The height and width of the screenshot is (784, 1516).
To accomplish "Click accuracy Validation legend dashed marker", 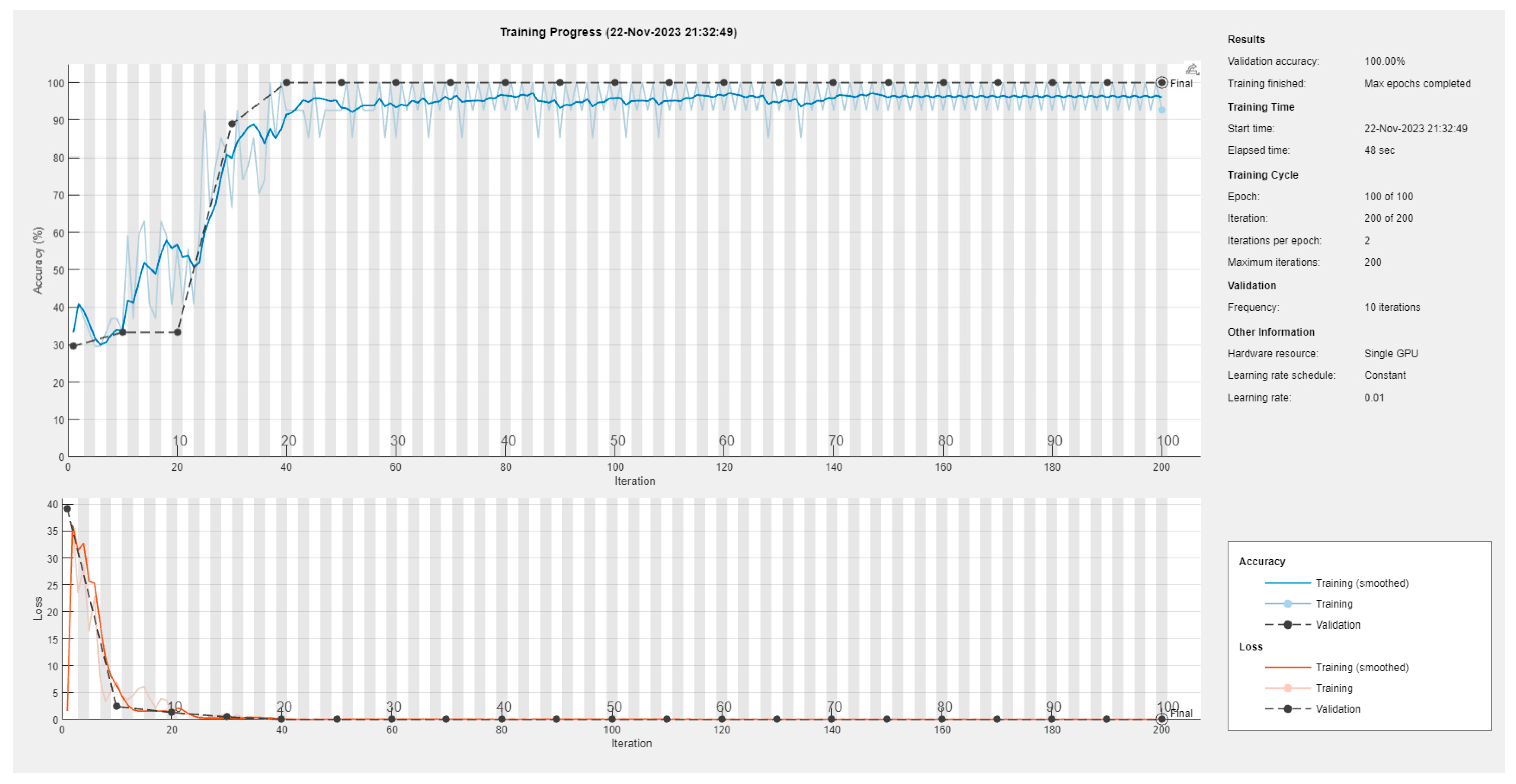I will tap(1287, 624).
